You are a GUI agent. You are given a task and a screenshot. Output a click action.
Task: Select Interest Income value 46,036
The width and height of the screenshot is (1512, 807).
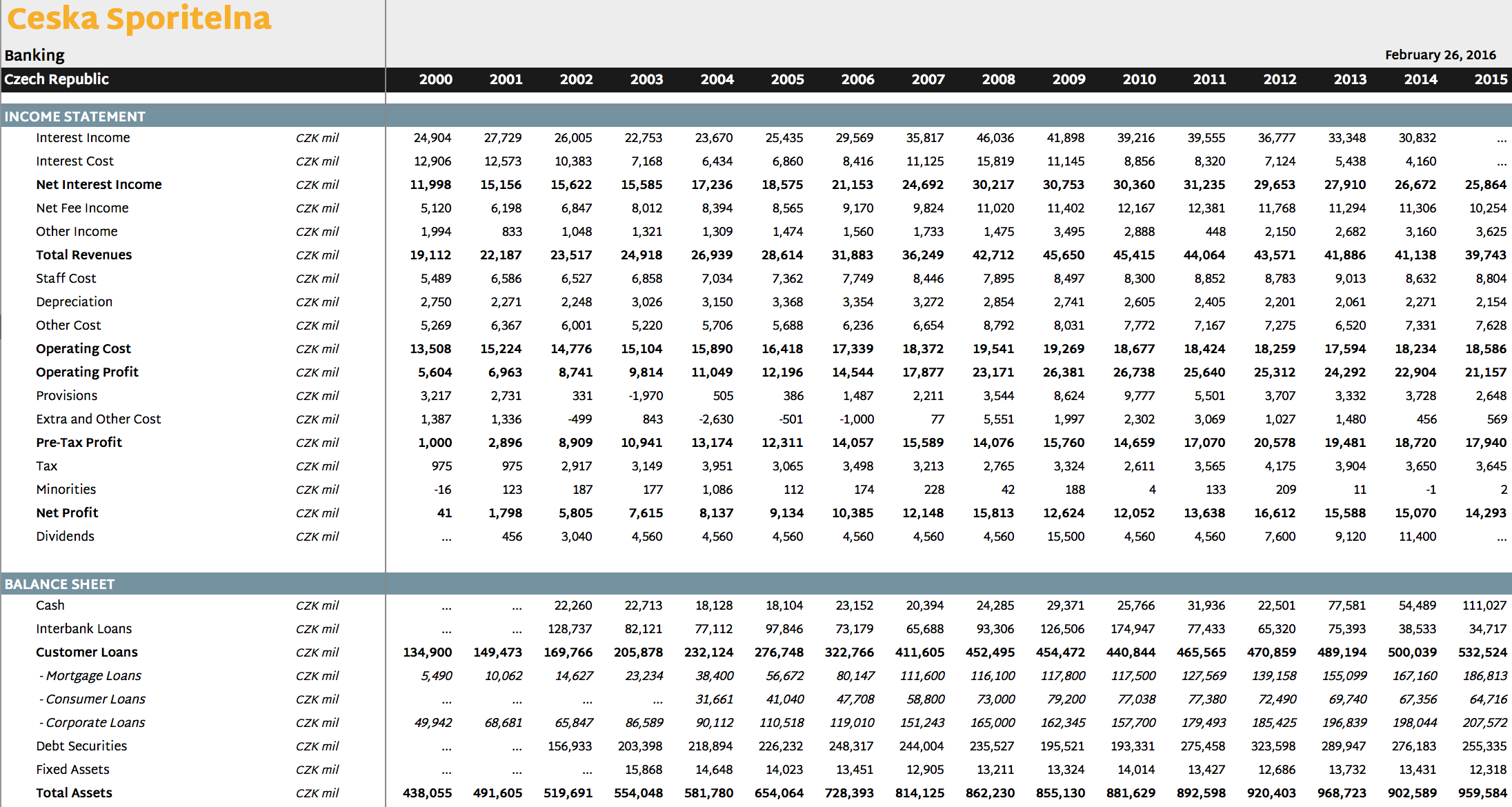point(995,138)
